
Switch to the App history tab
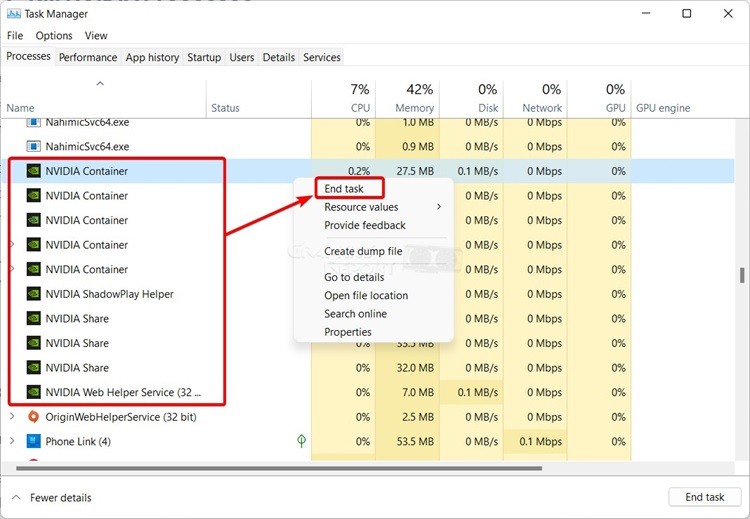(152, 57)
